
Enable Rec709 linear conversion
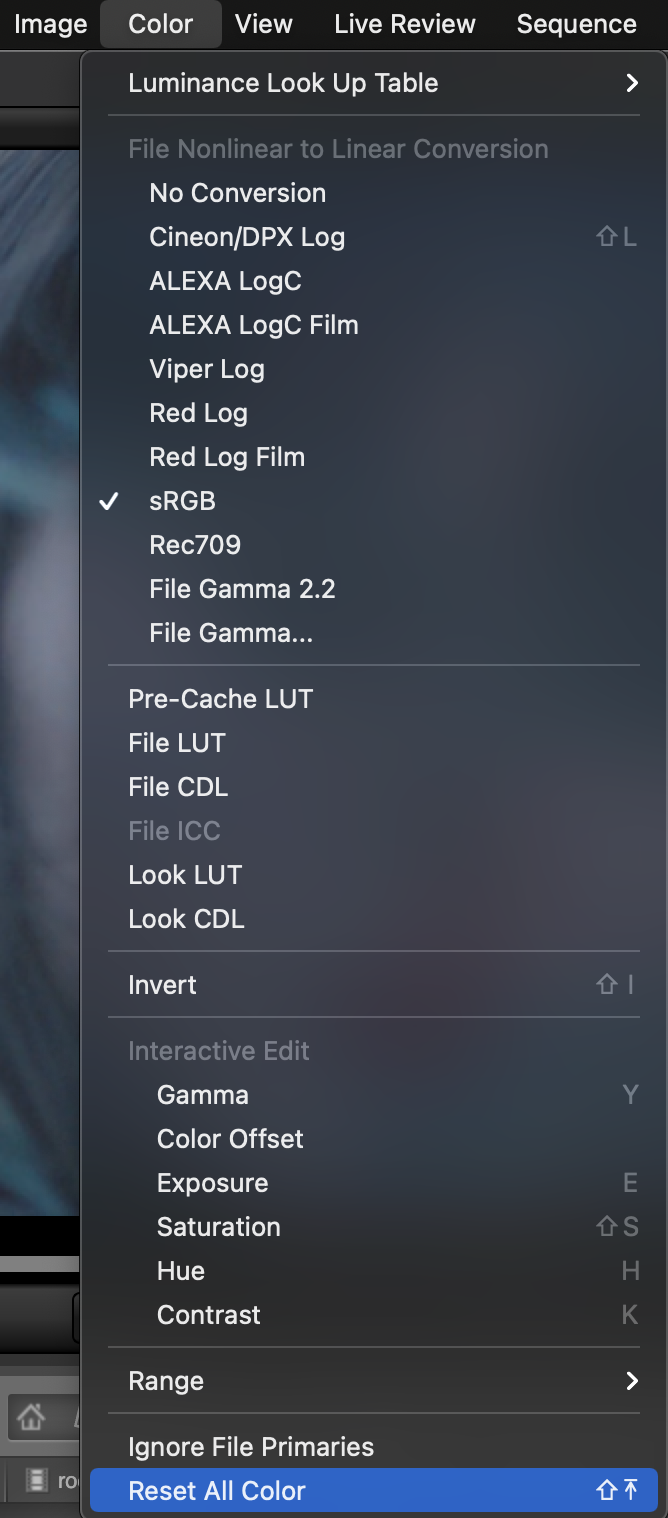click(195, 545)
